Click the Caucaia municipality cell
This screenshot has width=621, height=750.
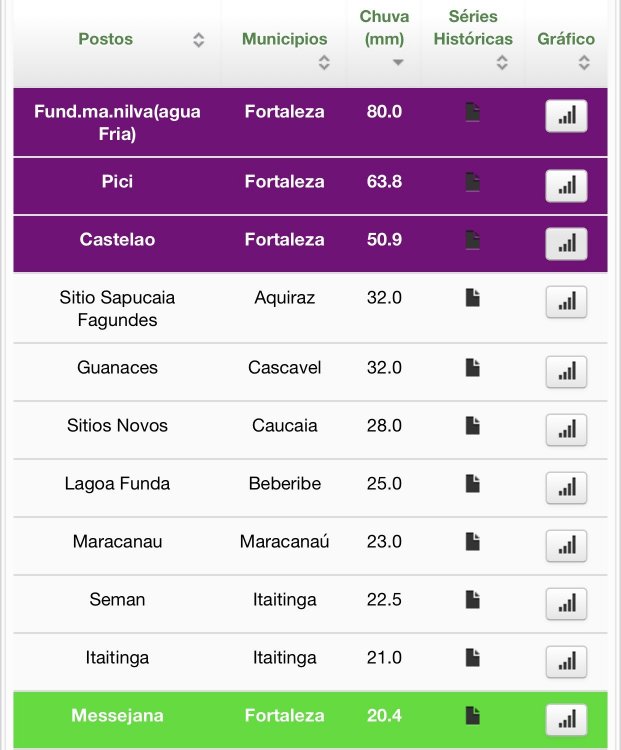pyautogui.click(x=284, y=426)
